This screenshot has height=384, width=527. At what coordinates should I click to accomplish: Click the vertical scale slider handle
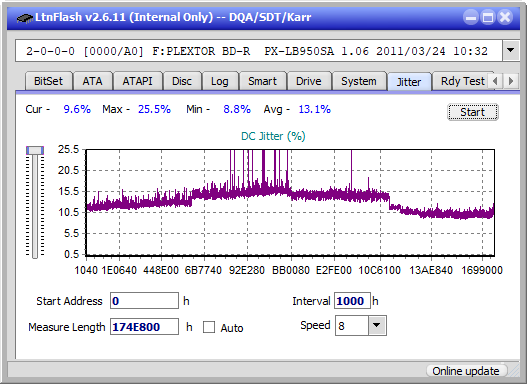(x=35, y=150)
